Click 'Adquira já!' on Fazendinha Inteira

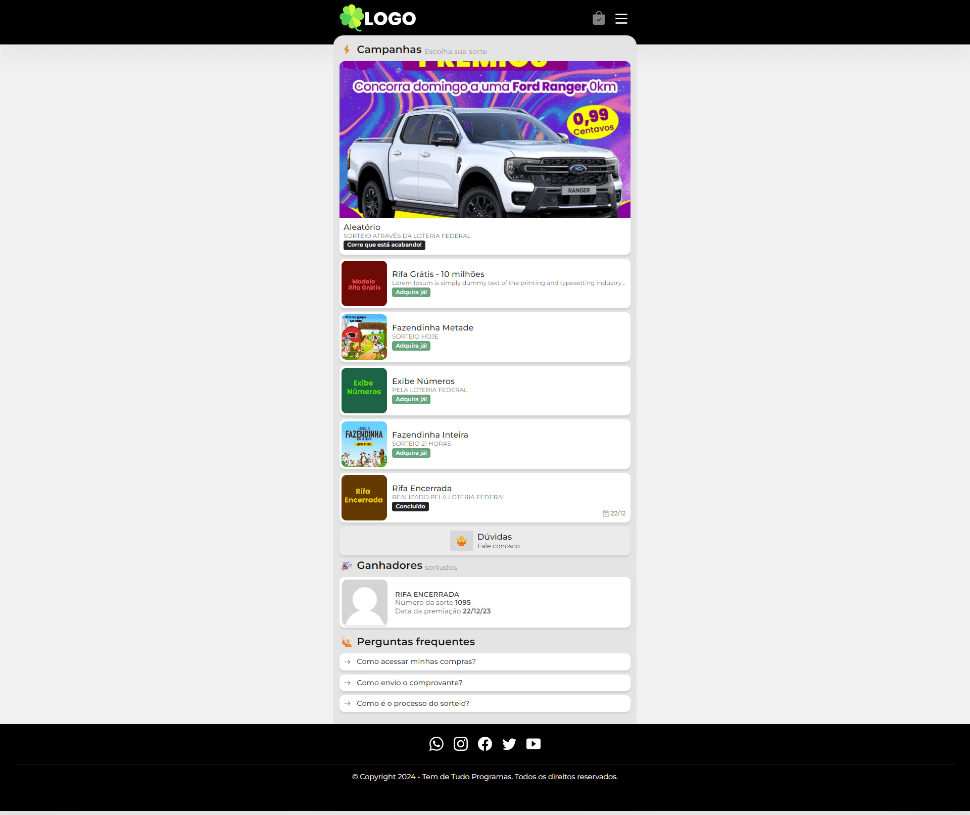pos(411,453)
